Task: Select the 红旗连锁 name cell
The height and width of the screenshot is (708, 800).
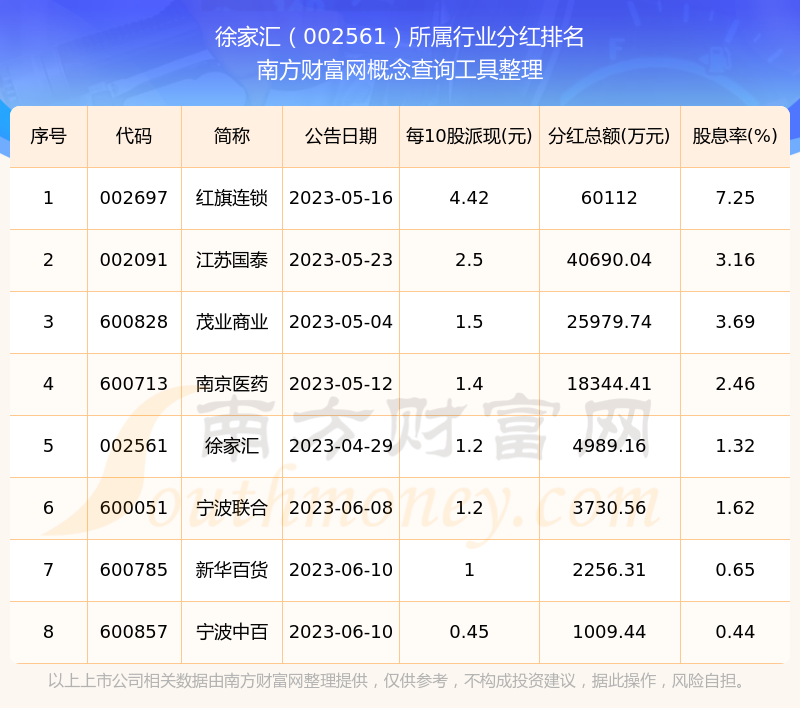Action: (232, 198)
